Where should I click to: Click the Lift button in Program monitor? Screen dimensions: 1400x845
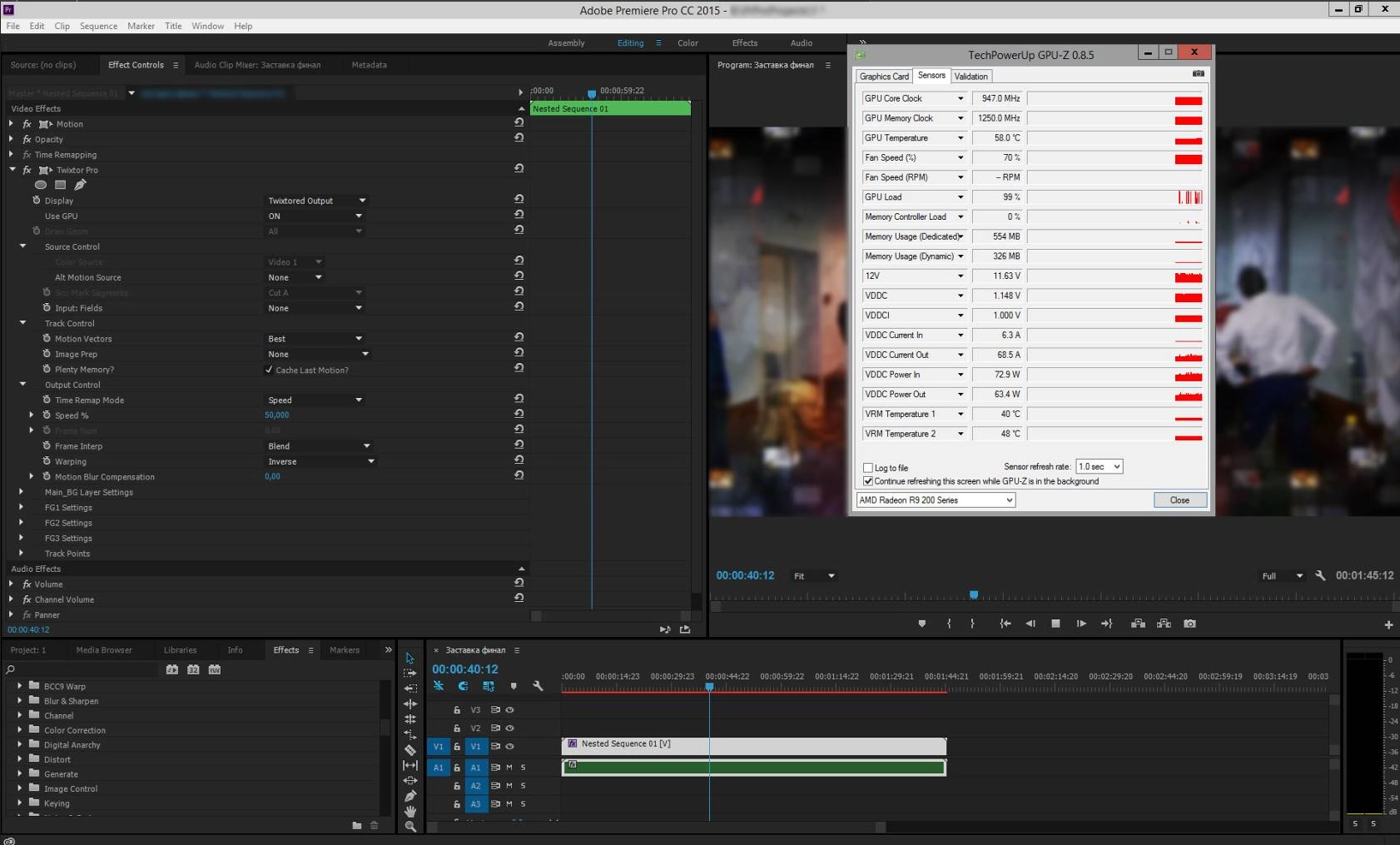coord(1139,624)
